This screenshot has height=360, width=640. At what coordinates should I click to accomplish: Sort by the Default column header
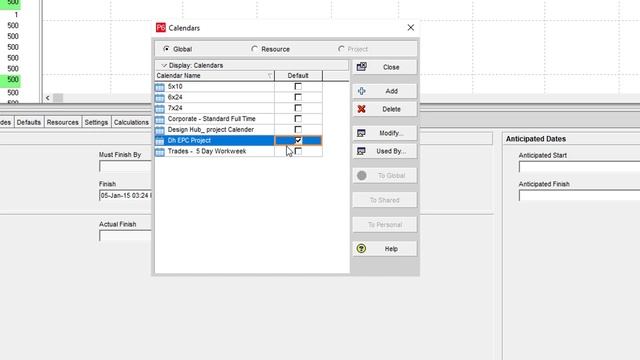(x=298, y=76)
